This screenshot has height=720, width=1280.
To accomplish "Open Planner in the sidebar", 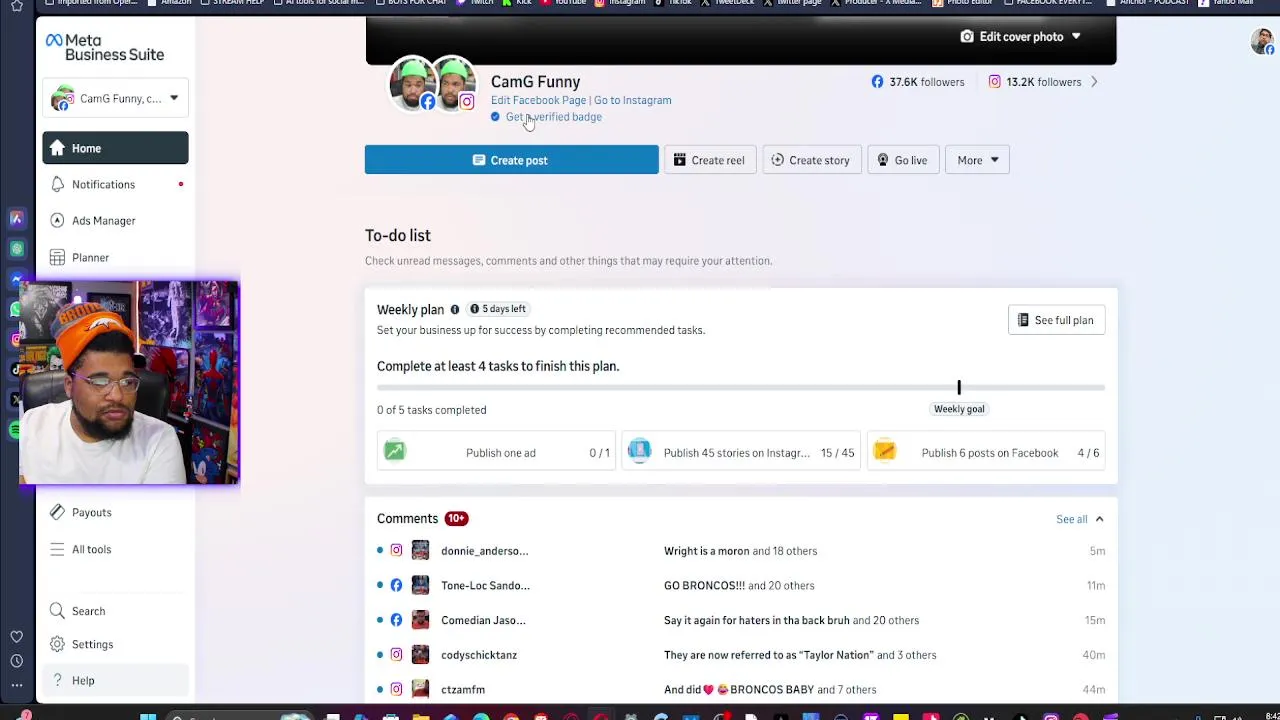I will (115, 257).
